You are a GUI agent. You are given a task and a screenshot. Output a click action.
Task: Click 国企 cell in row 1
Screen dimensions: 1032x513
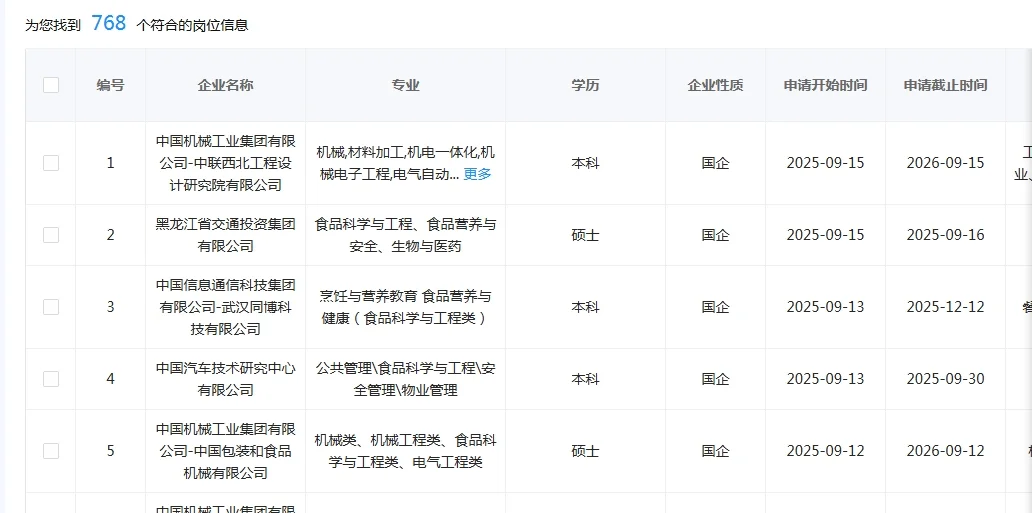[x=715, y=163]
